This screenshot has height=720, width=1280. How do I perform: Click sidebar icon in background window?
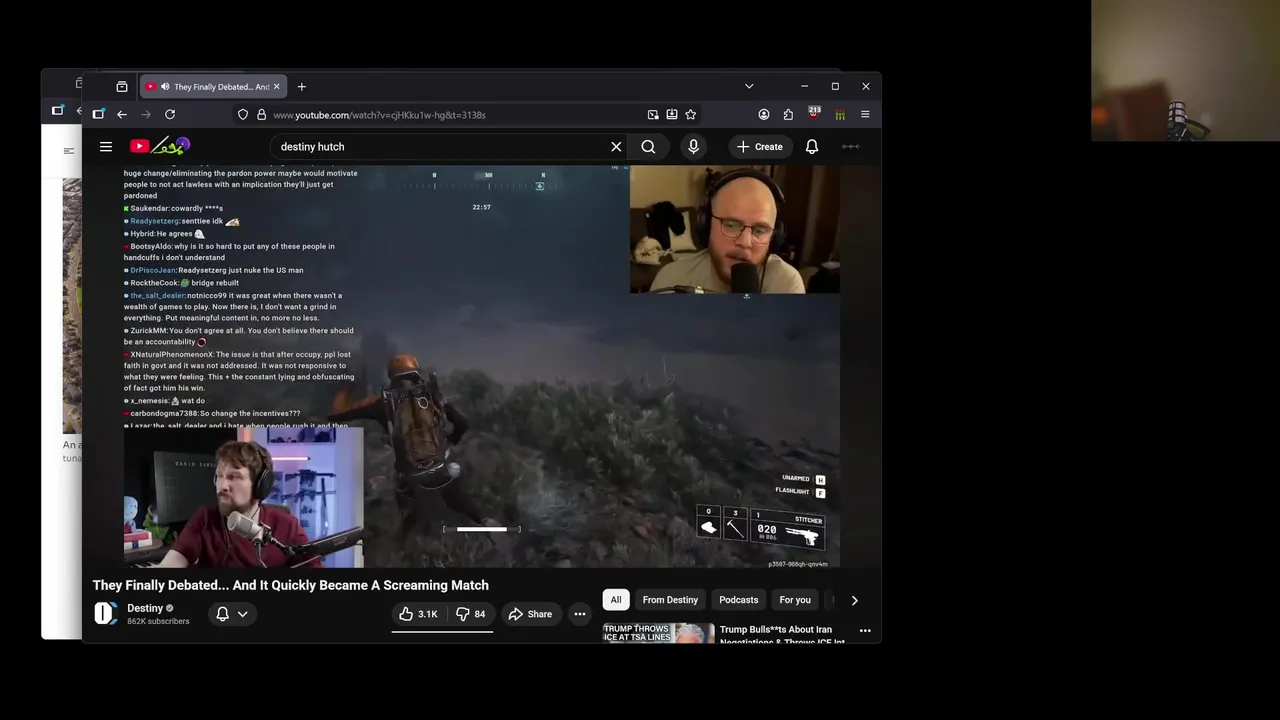coord(58,110)
